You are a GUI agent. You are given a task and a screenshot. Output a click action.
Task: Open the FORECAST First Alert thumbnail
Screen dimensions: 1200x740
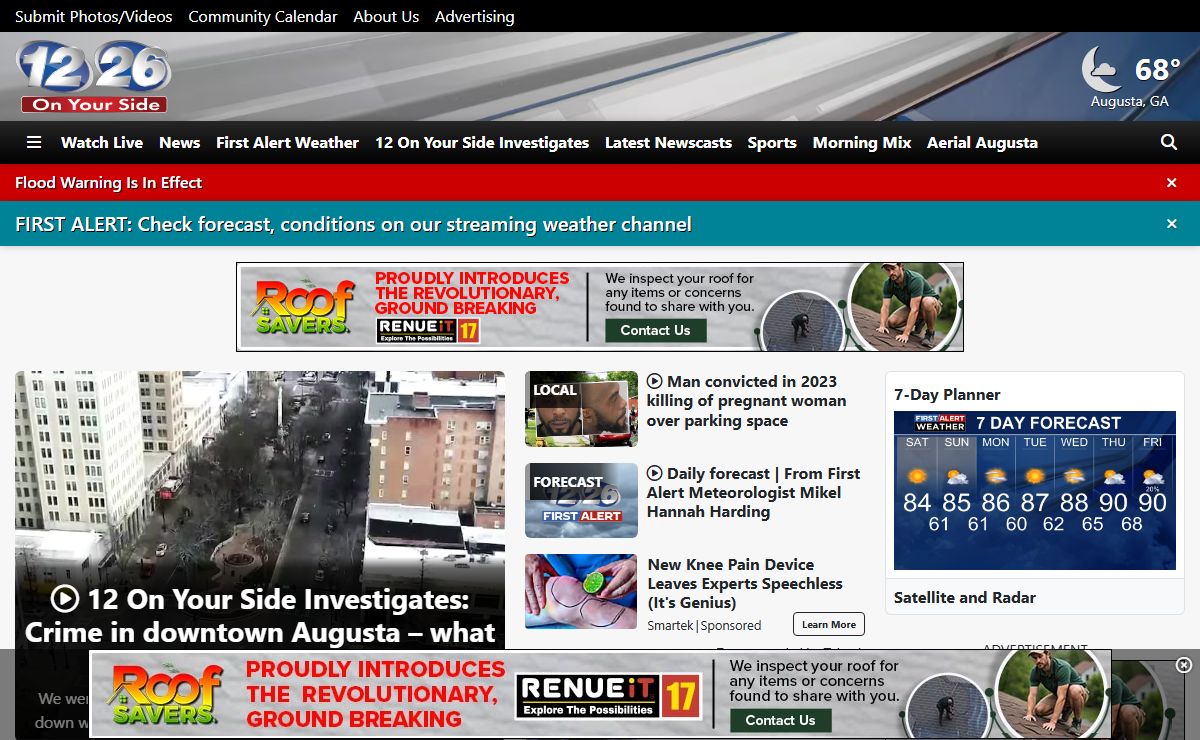tap(581, 501)
